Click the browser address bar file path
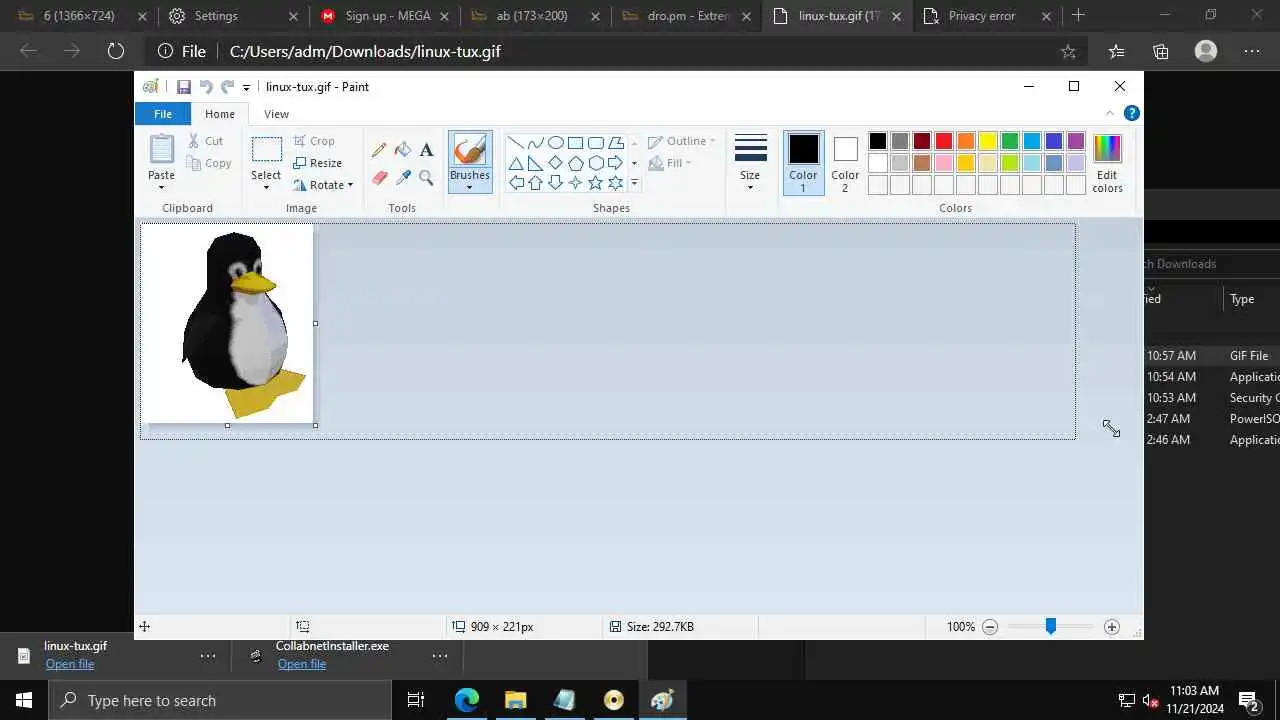The image size is (1280, 720). [x=365, y=51]
